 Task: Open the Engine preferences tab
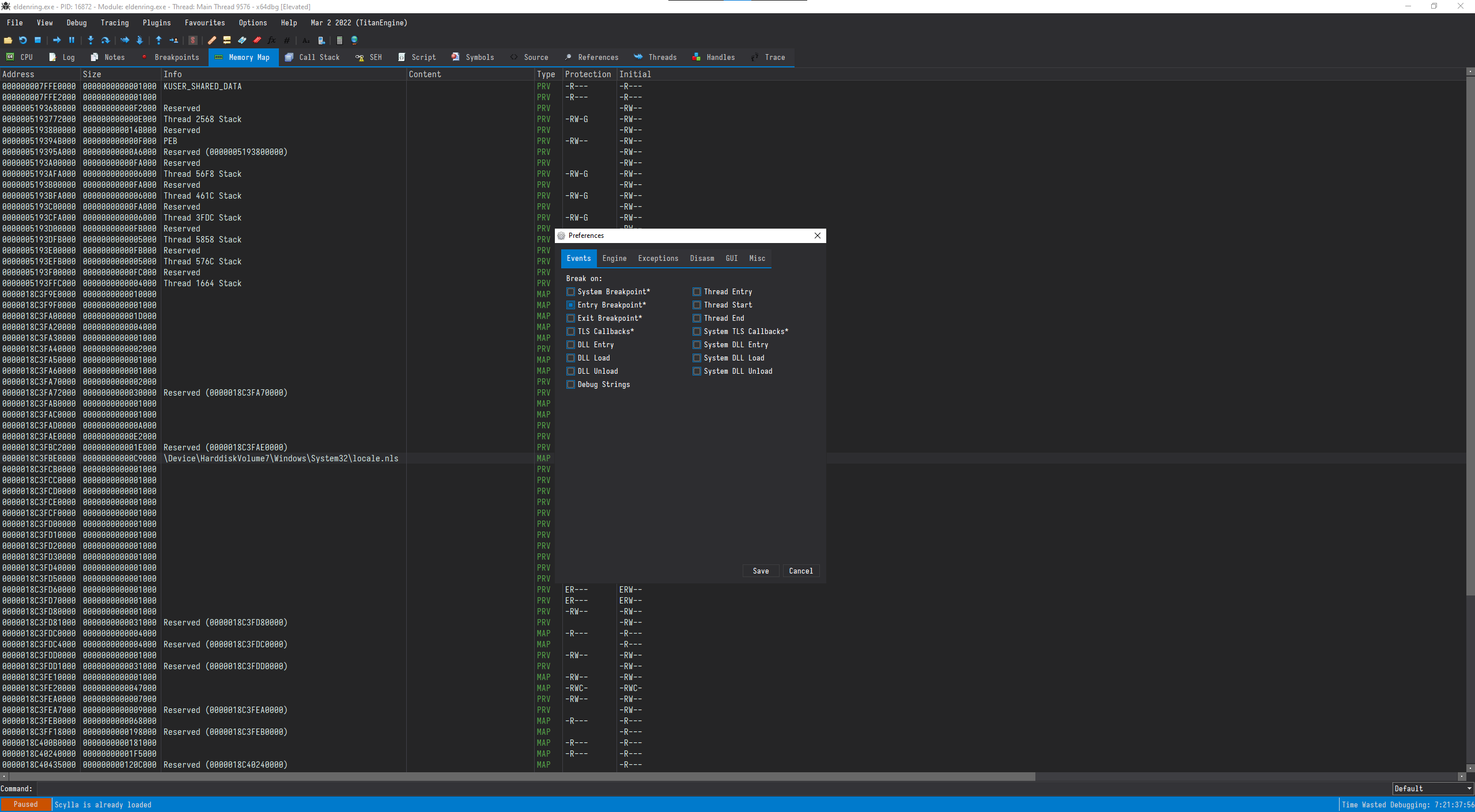pos(614,259)
